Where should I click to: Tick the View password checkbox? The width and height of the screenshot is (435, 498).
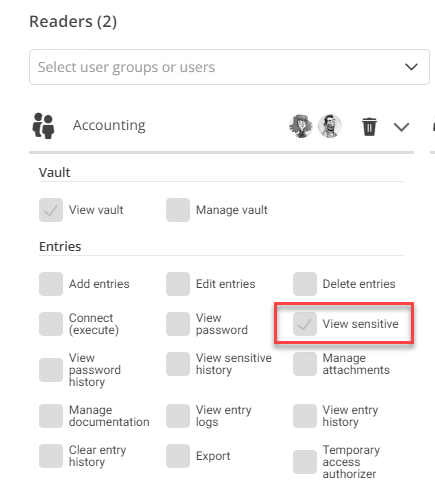coord(178,324)
